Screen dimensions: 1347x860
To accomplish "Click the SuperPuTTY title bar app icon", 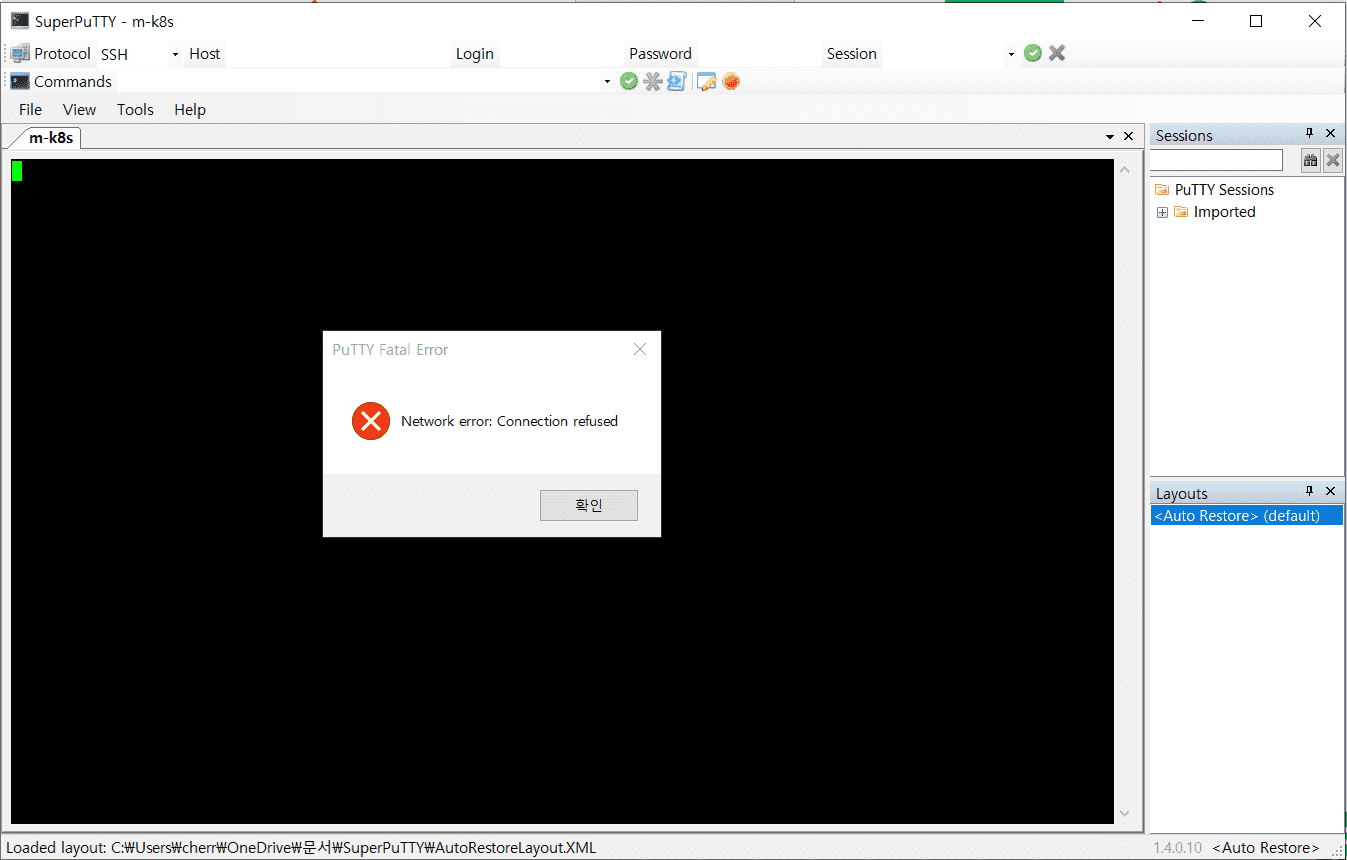I will pos(20,21).
